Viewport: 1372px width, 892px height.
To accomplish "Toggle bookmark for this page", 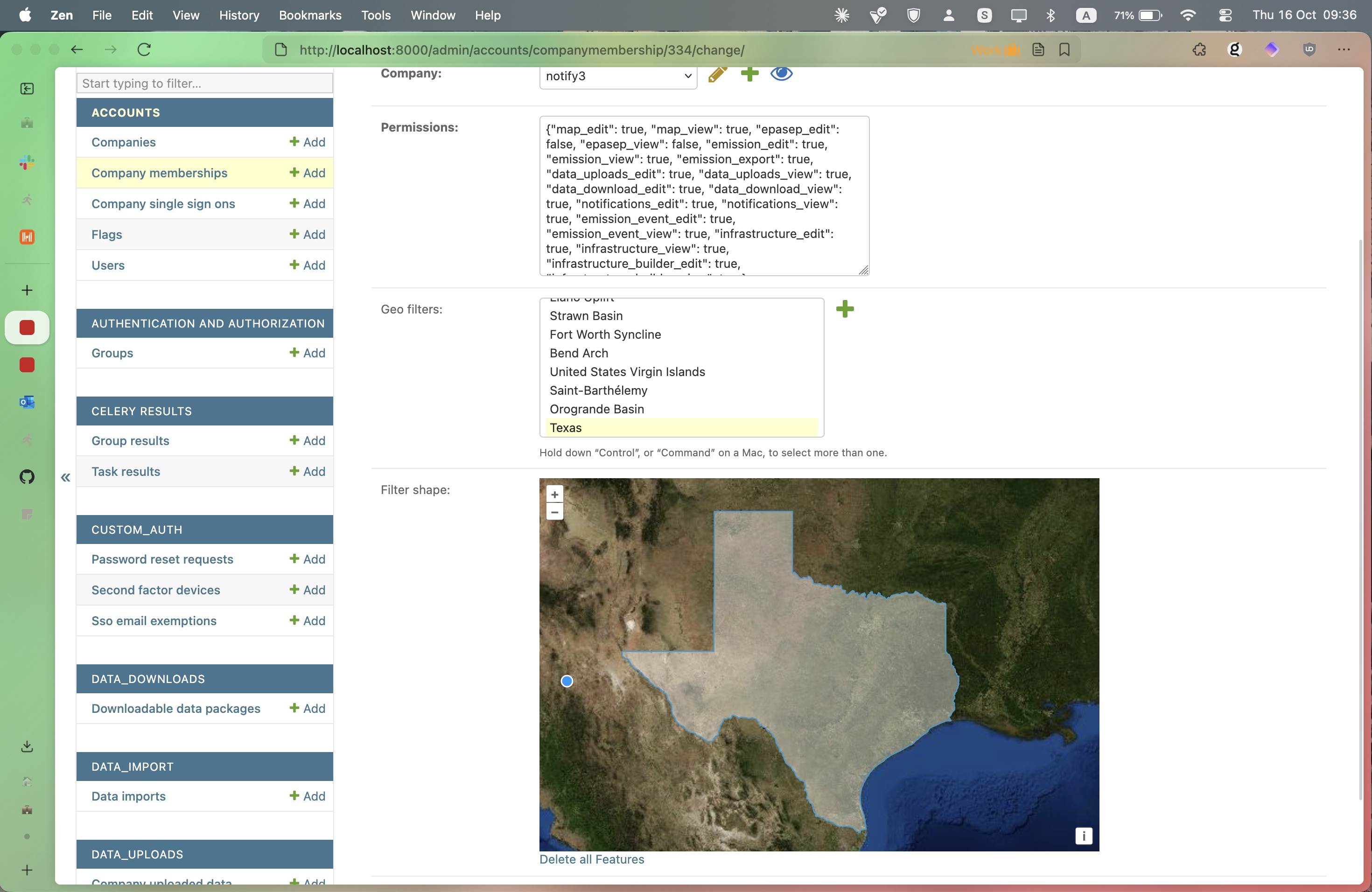I will [1064, 49].
